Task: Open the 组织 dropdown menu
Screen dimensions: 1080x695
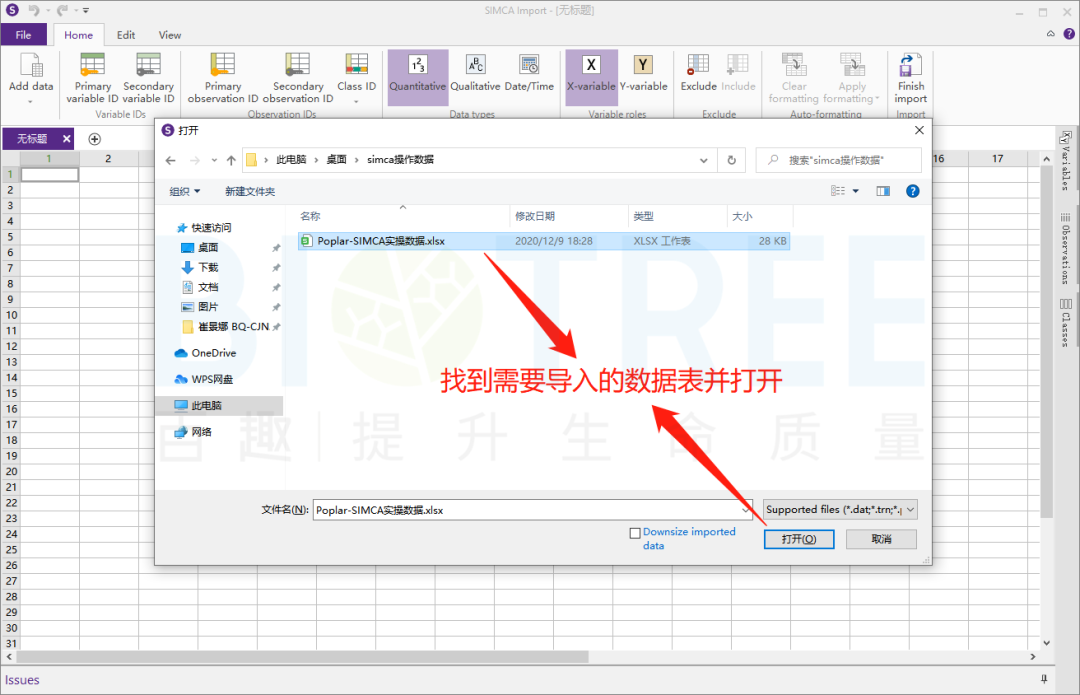Action: (x=185, y=191)
